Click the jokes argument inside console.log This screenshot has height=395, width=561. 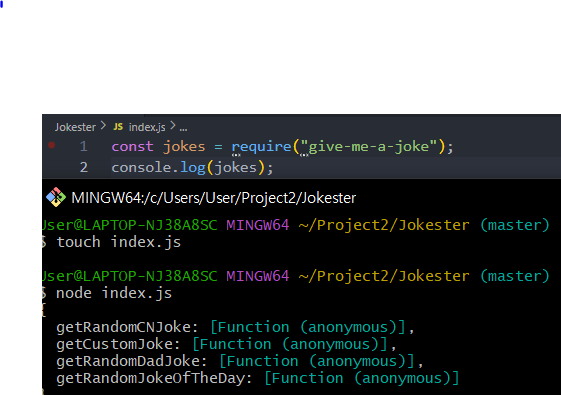click(236, 168)
